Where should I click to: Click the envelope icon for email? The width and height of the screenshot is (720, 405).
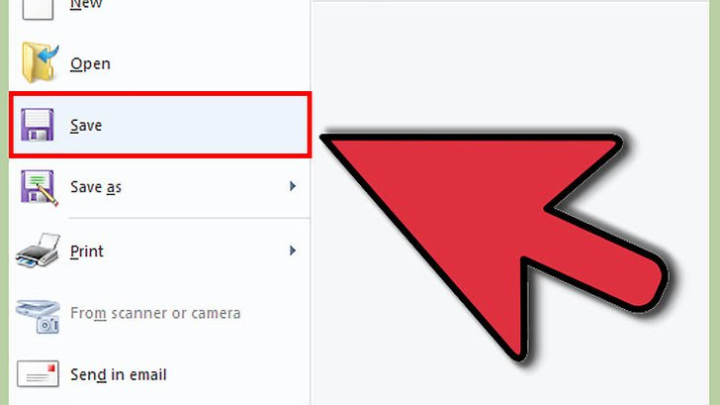[x=38, y=374]
